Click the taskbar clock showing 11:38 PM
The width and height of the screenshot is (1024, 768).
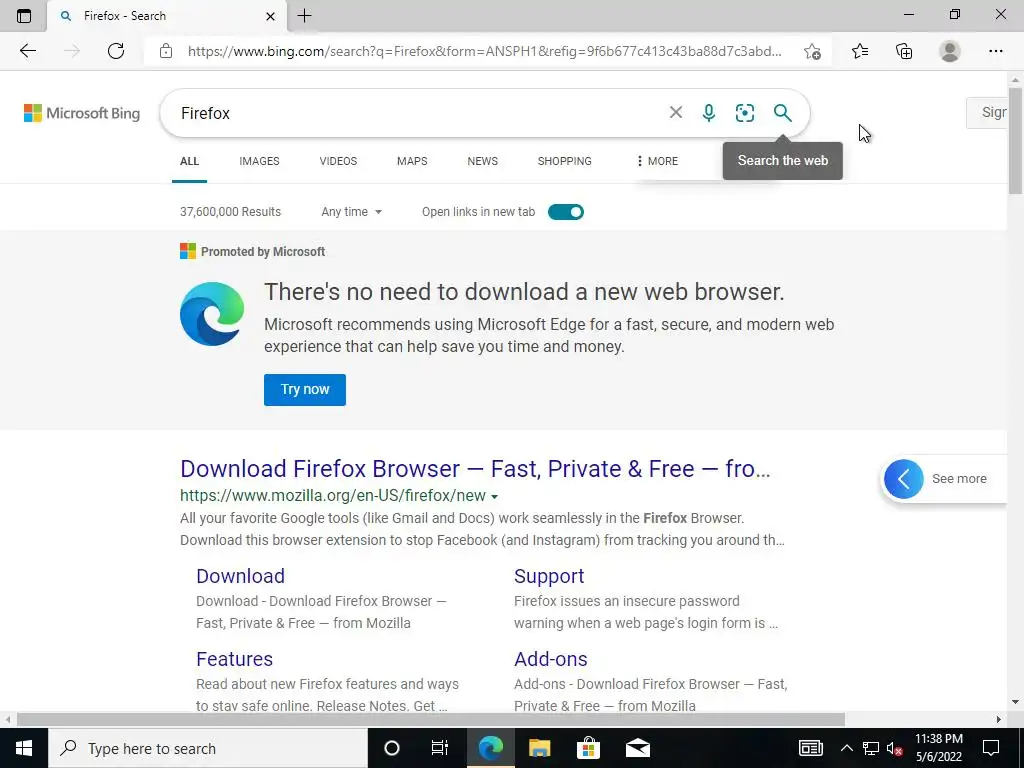tap(938, 748)
